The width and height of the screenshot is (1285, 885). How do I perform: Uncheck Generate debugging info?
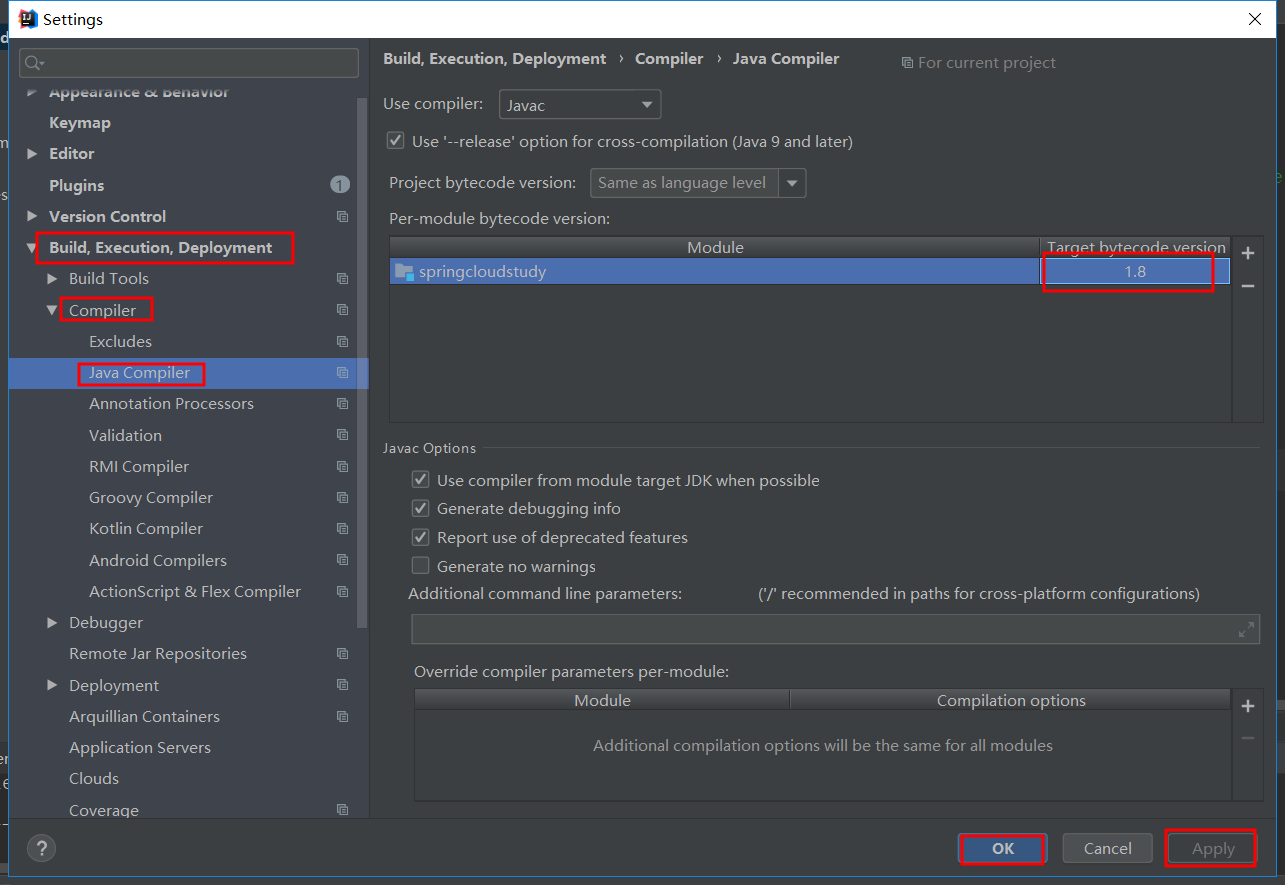[x=421, y=509]
